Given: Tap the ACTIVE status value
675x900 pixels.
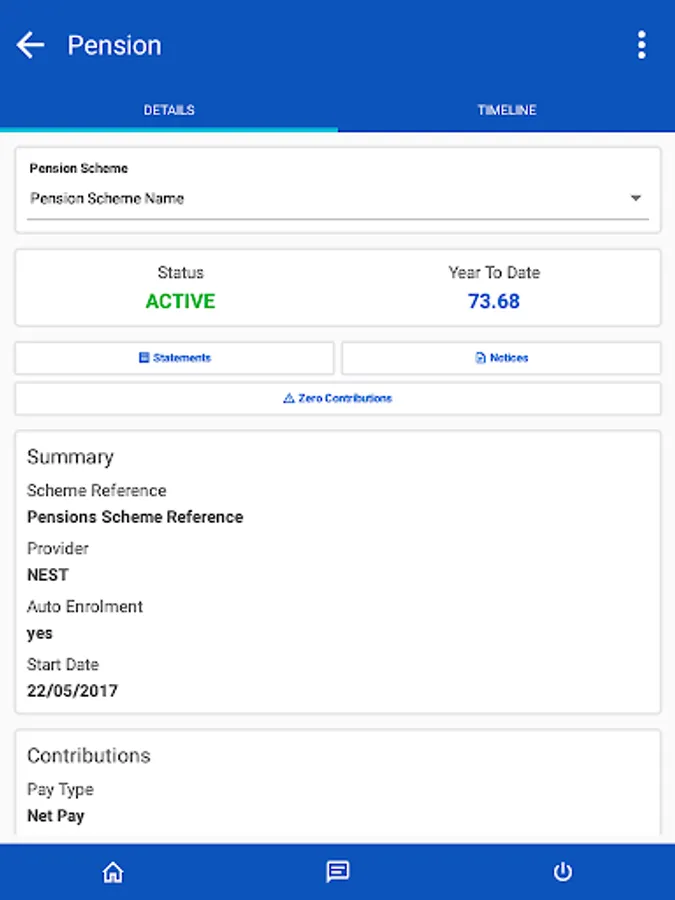Looking at the screenshot, I should point(180,301).
